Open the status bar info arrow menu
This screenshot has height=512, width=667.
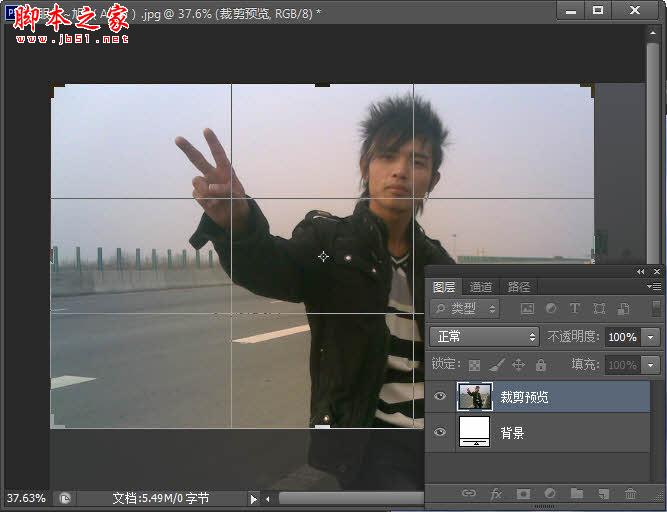(x=253, y=499)
